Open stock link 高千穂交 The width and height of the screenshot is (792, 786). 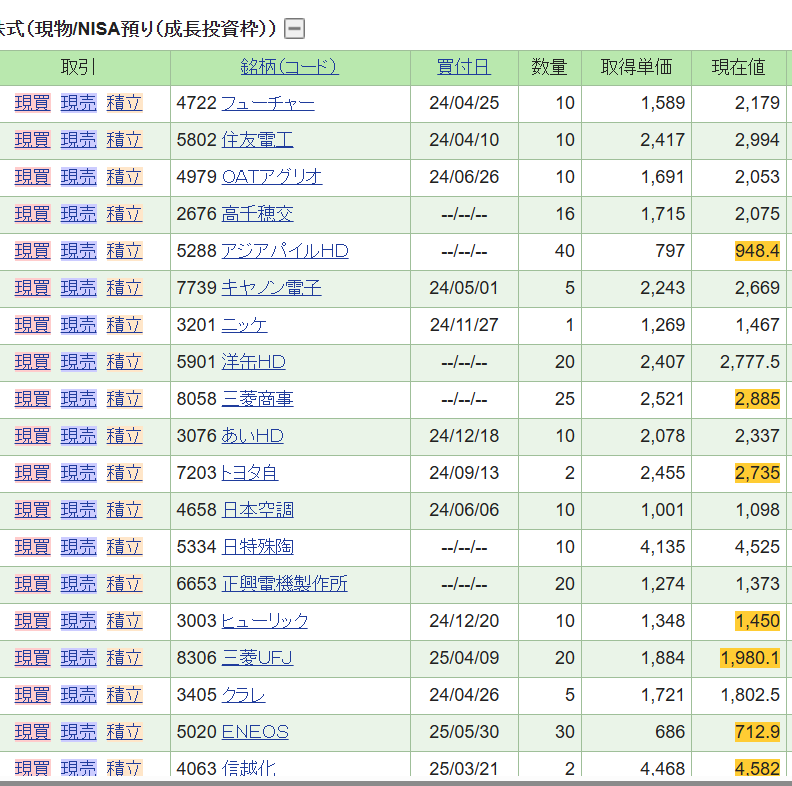click(x=258, y=214)
